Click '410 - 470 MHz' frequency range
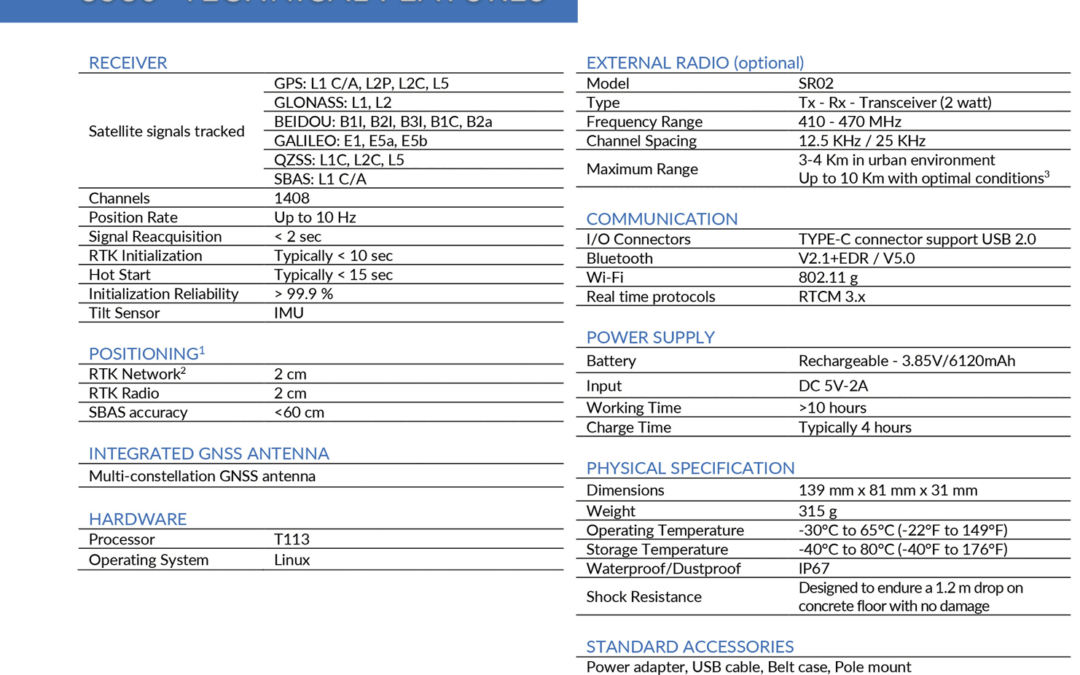 (849, 122)
